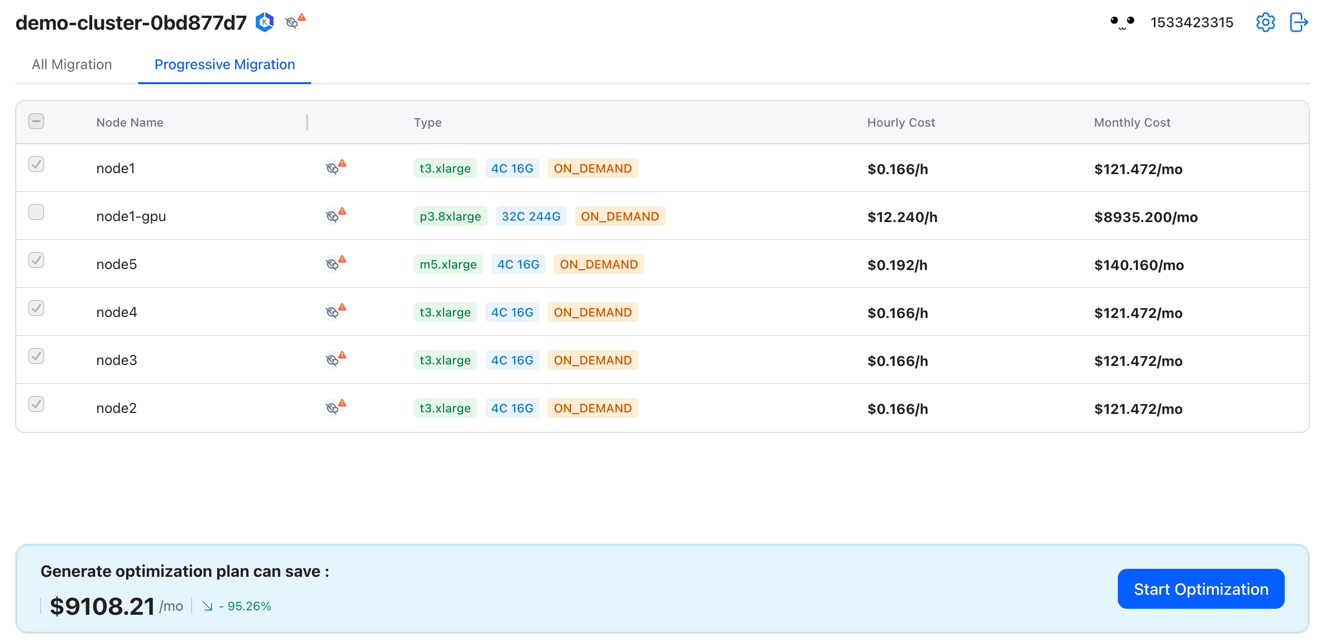Switch to the All Migration tab

coord(72,64)
